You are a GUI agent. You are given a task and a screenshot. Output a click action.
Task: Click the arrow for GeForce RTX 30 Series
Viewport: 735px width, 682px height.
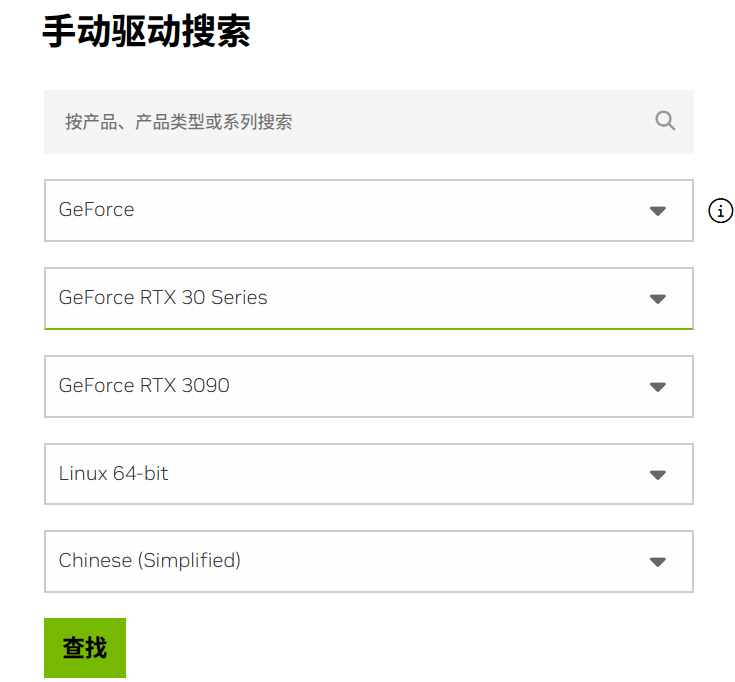(x=658, y=299)
